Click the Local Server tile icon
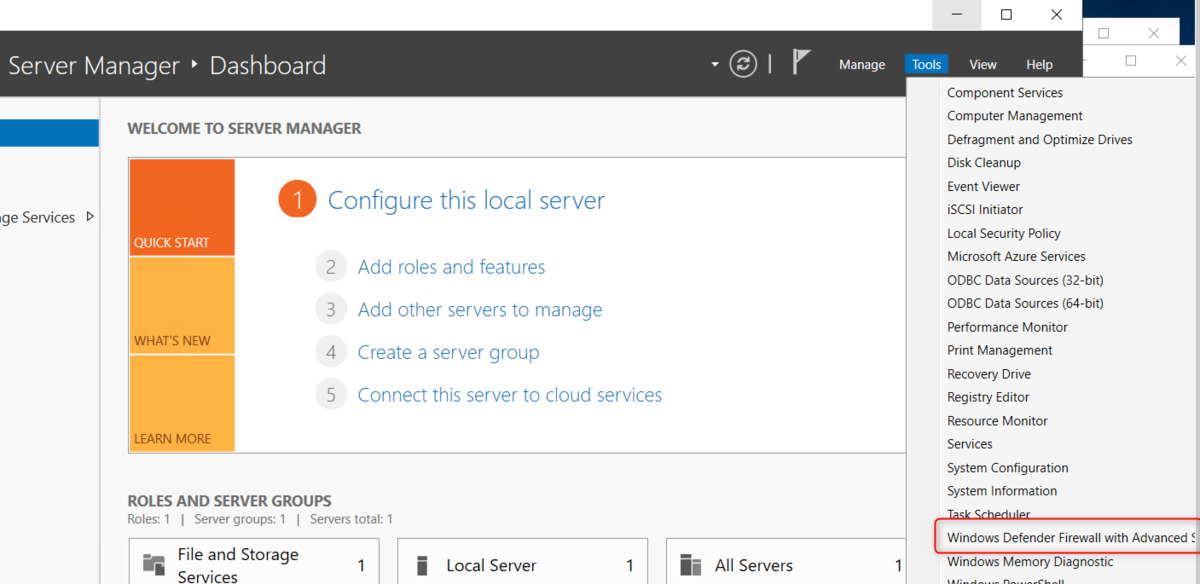 click(422, 565)
